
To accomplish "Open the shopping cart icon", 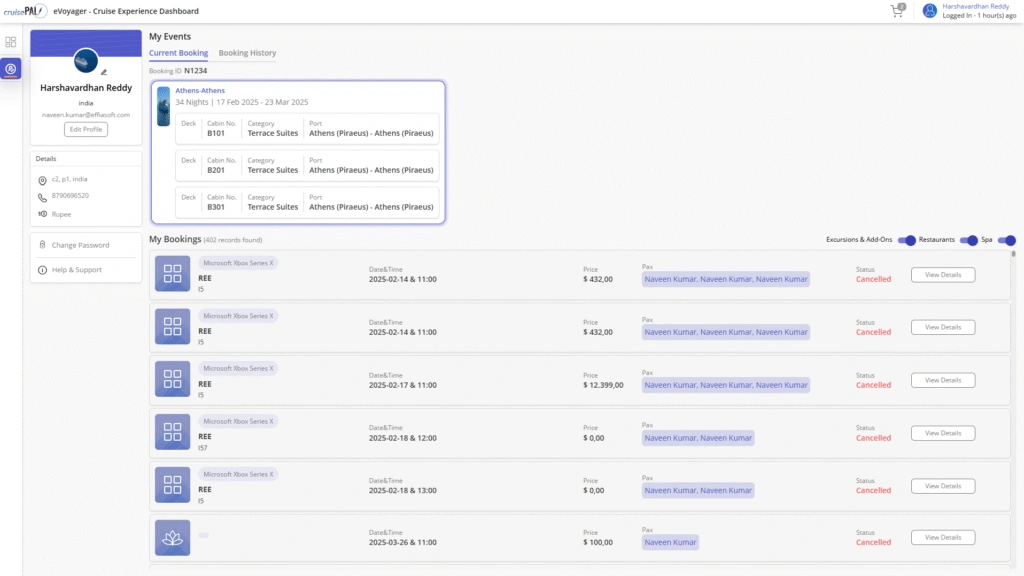I will (897, 11).
